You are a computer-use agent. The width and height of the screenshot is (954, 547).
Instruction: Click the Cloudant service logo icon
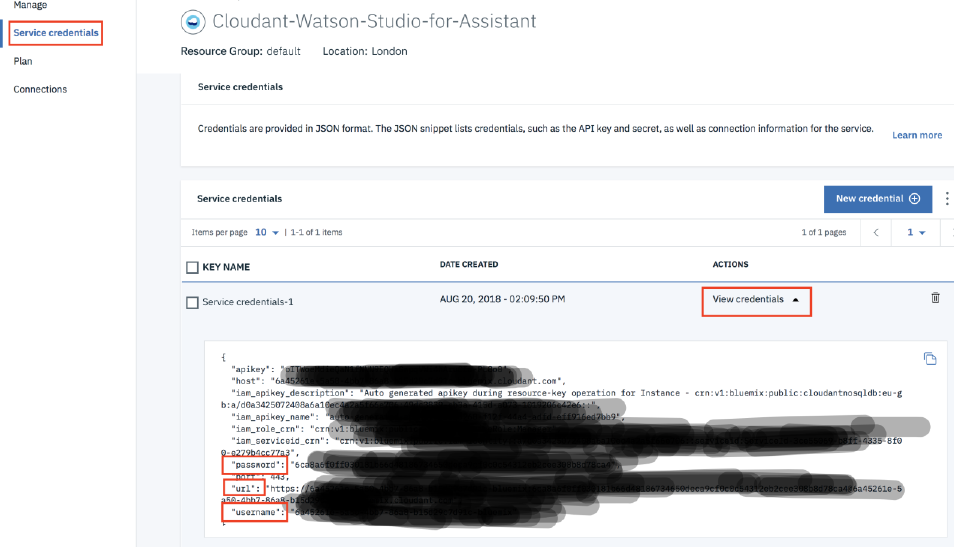(193, 22)
